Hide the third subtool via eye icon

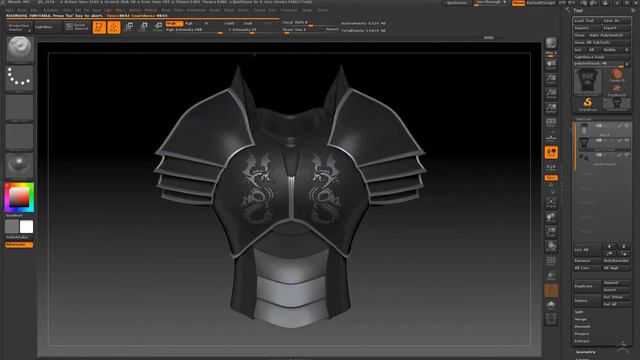point(627,156)
